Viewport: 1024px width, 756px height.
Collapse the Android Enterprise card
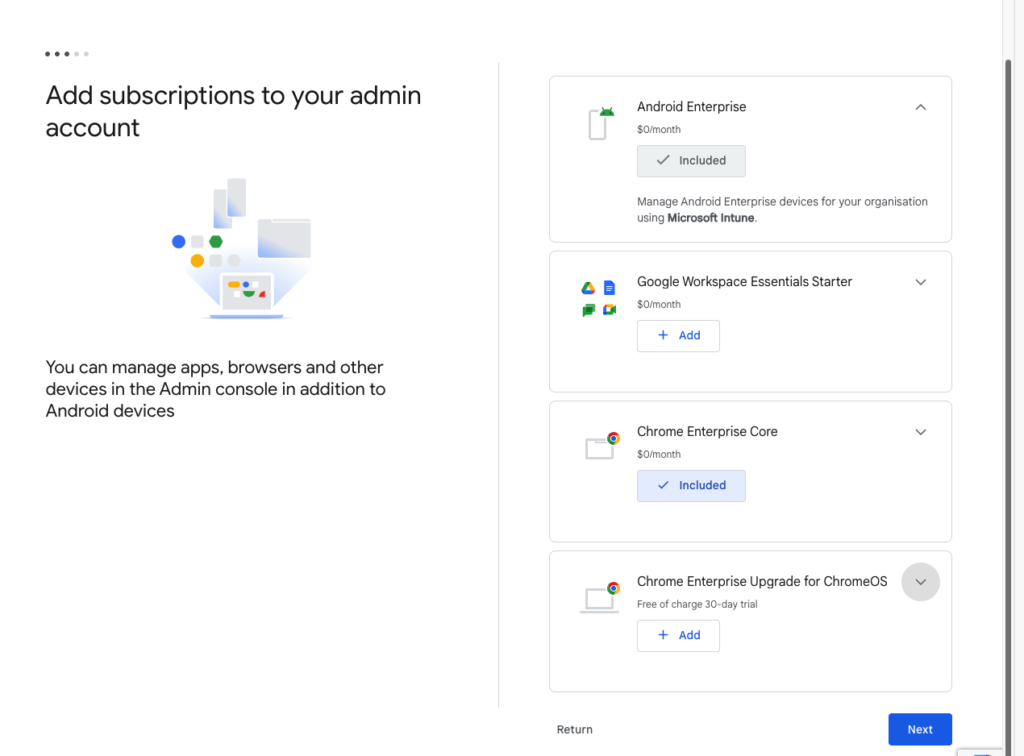coord(920,107)
